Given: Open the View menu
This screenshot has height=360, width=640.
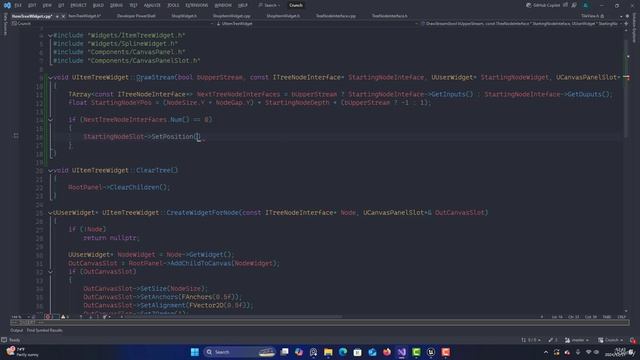Looking at the screenshot, I should [47, 5].
